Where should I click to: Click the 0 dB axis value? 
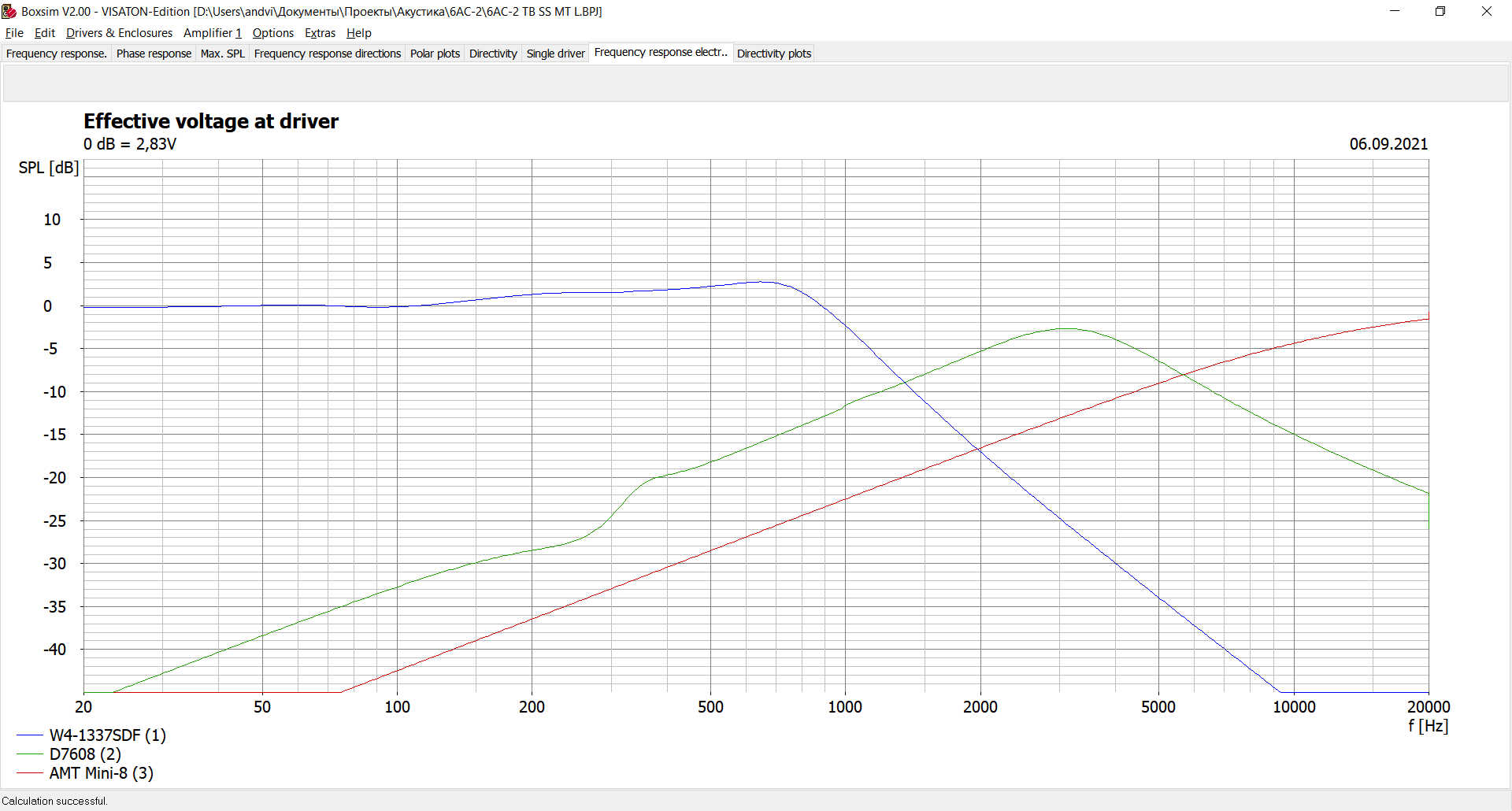(x=47, y=306)
